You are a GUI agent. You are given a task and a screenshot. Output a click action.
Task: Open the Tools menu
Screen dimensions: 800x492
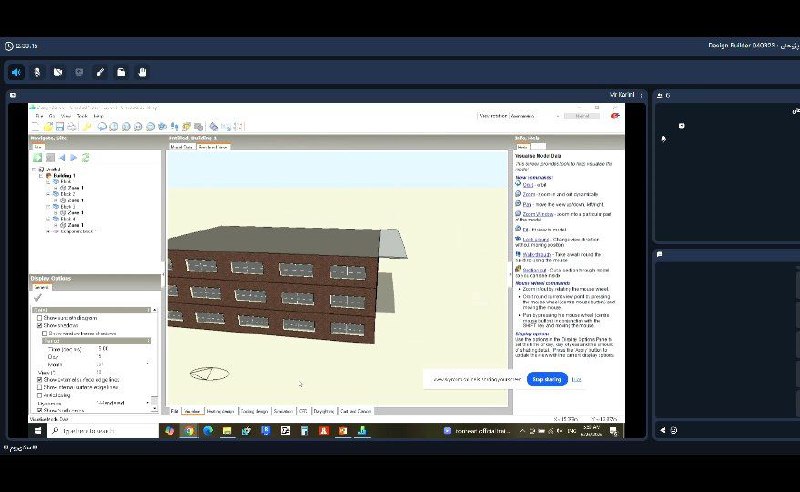(x=82, y=116)
